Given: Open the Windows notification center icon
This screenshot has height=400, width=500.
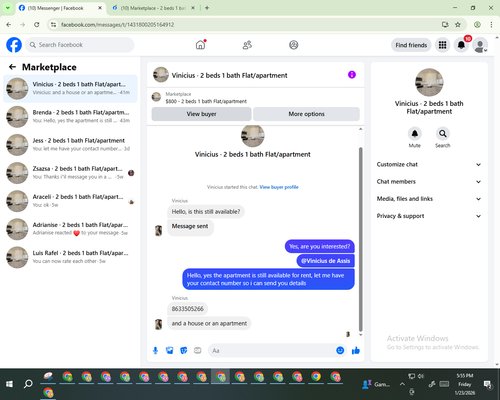Looking at the screenshot, I should tap(488, 384).
